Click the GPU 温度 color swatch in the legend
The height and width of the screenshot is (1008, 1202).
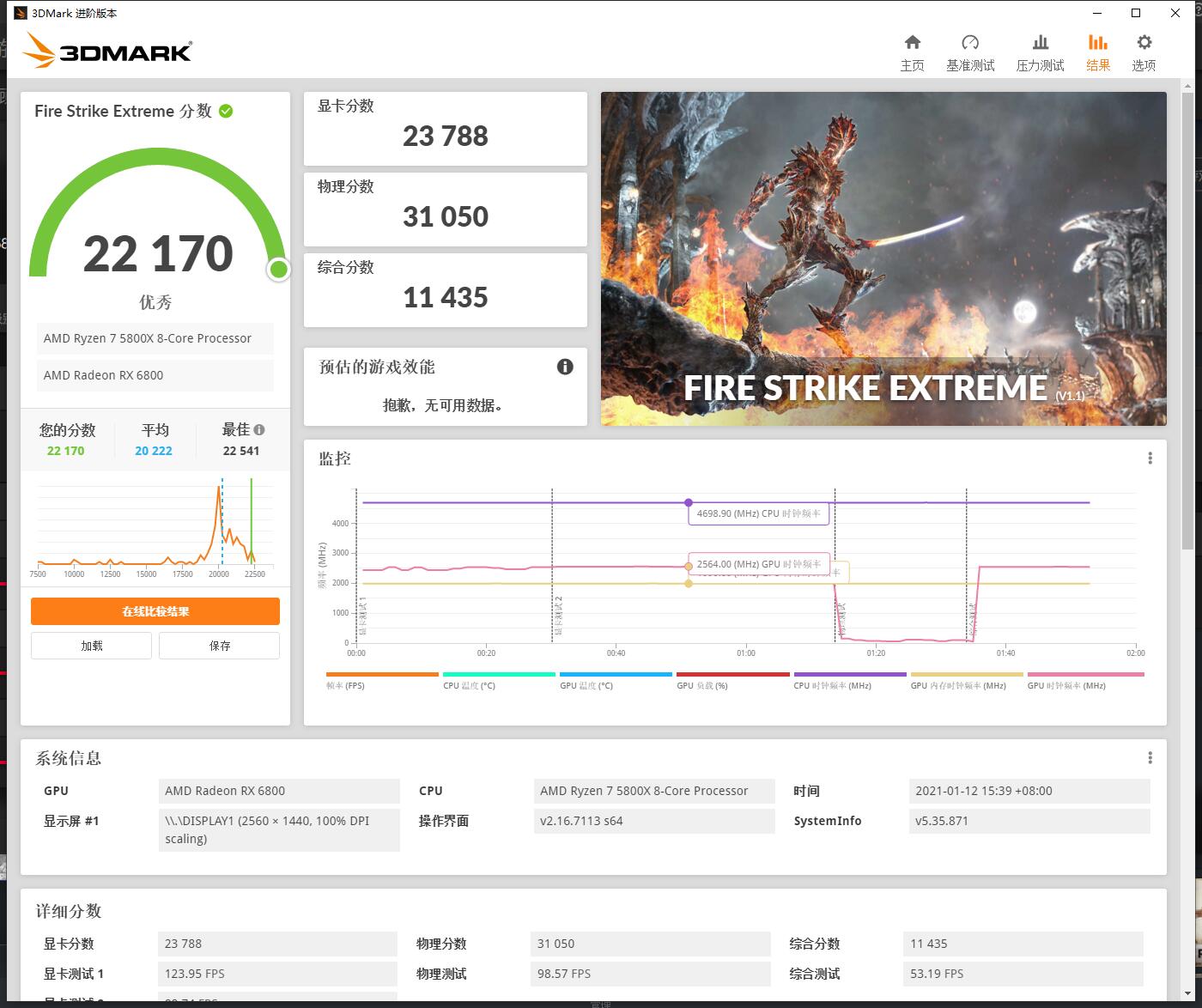(x=616, y=675)
